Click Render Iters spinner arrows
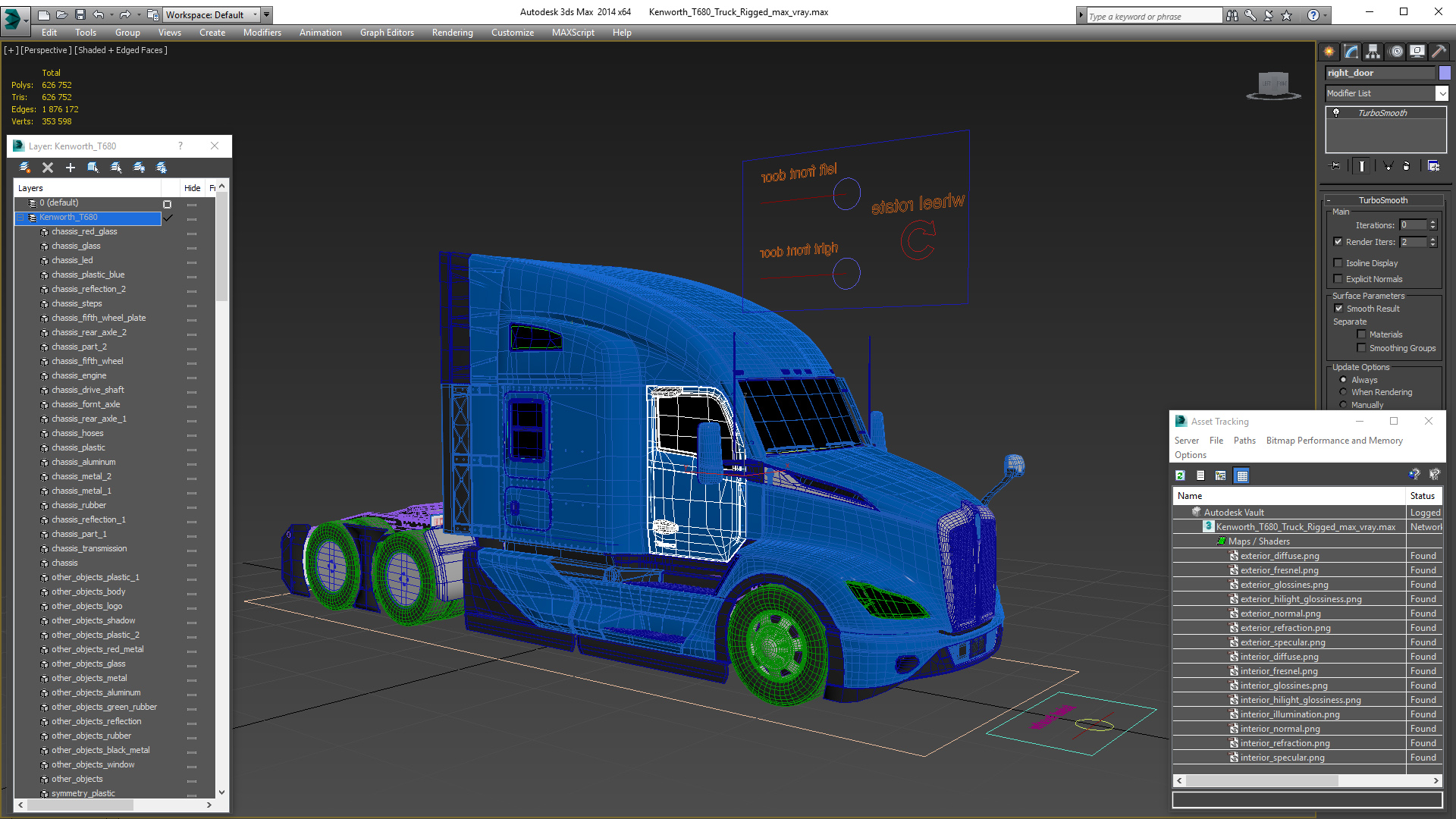The height and width of the screenshot is (819, 1456). [x=1432, y=242]
